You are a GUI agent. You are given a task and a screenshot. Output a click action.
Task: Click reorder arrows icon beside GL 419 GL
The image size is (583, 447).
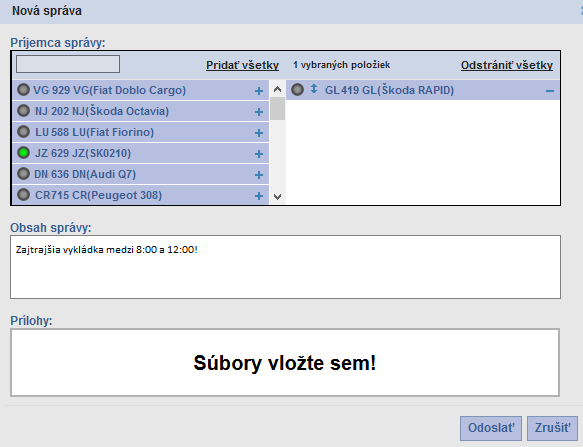[314, 89]
